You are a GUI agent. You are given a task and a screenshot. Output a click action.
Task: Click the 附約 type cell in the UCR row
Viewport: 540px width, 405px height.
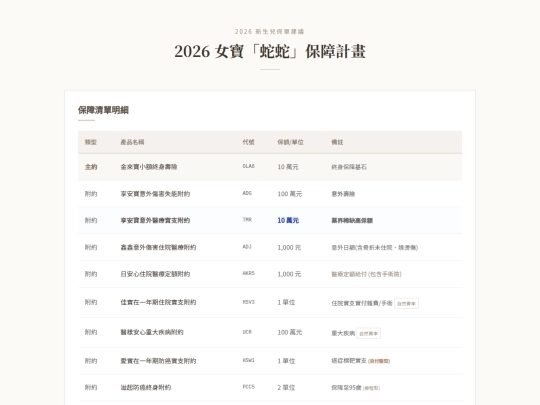(91, 332)
